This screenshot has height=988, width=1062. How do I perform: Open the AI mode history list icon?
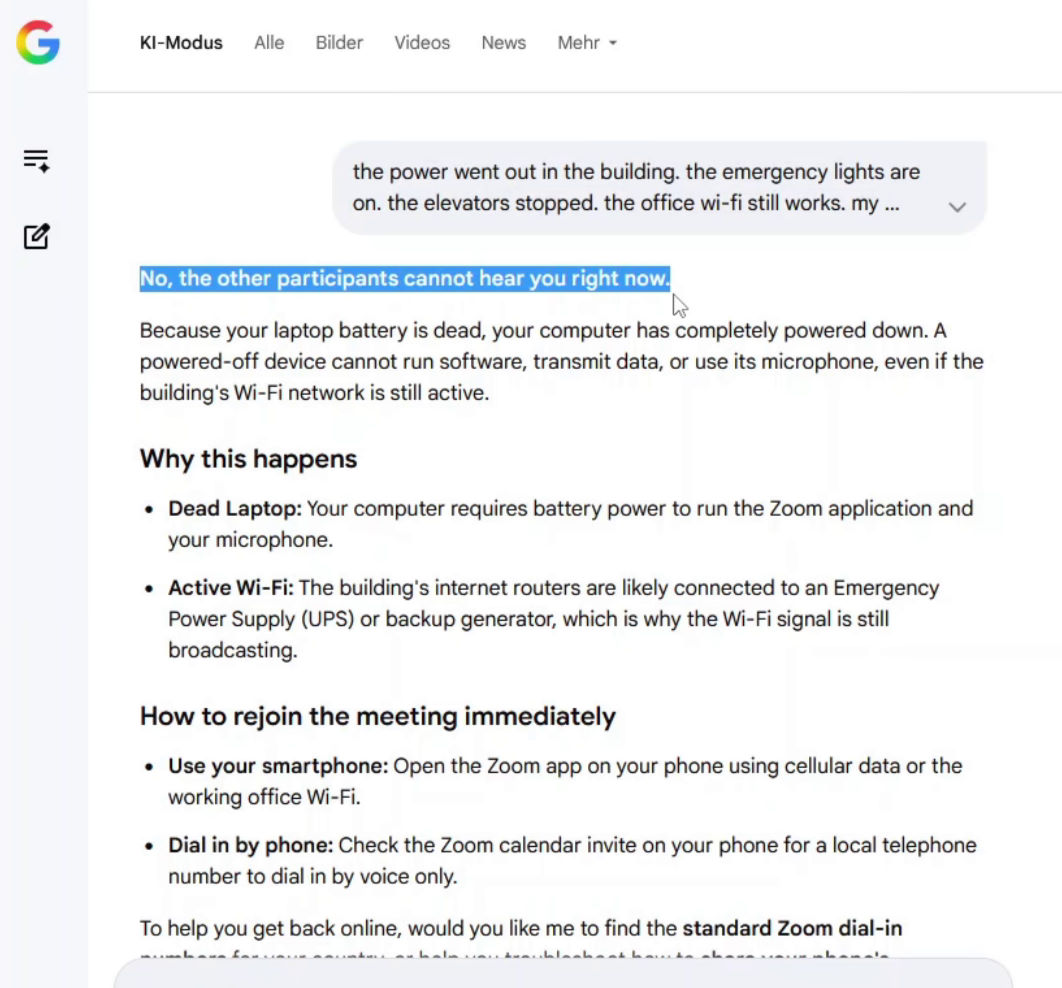click(x=36, y=160)
